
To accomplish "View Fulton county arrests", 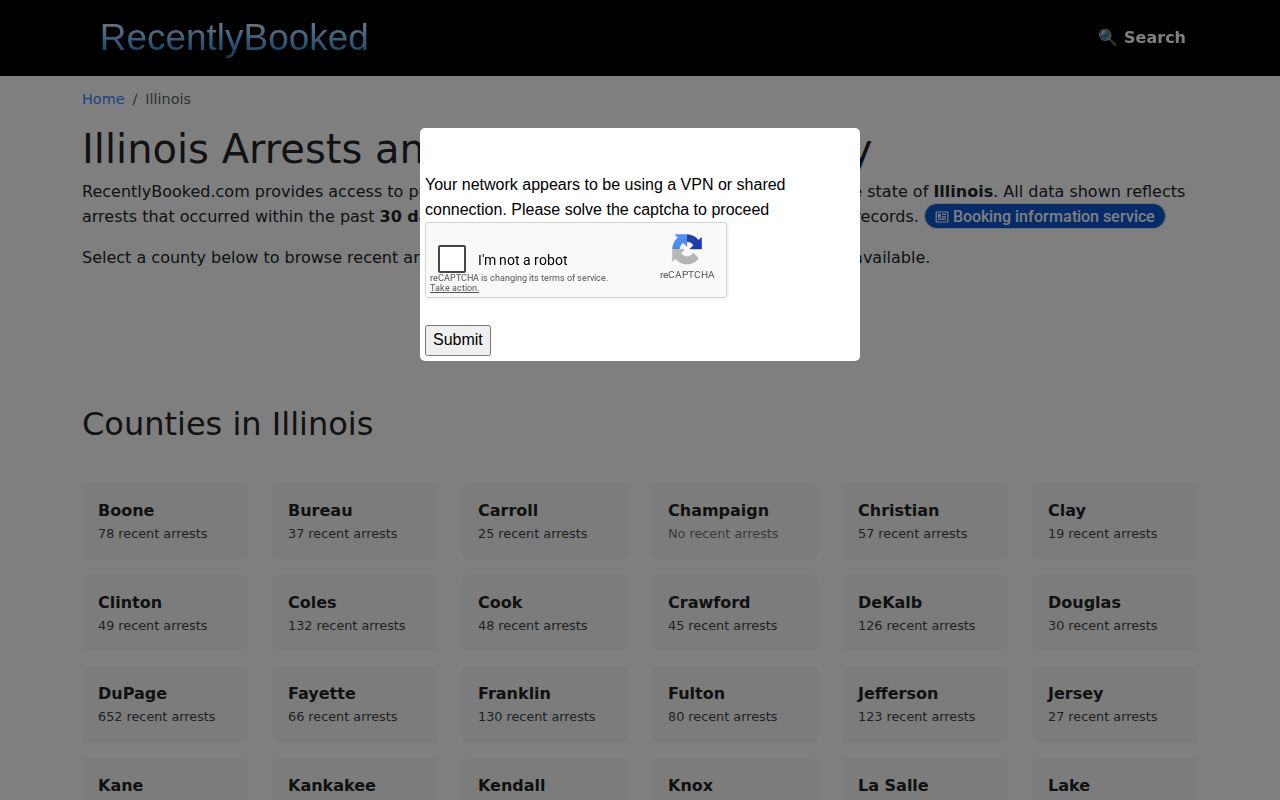I will (x=735, y=704).
